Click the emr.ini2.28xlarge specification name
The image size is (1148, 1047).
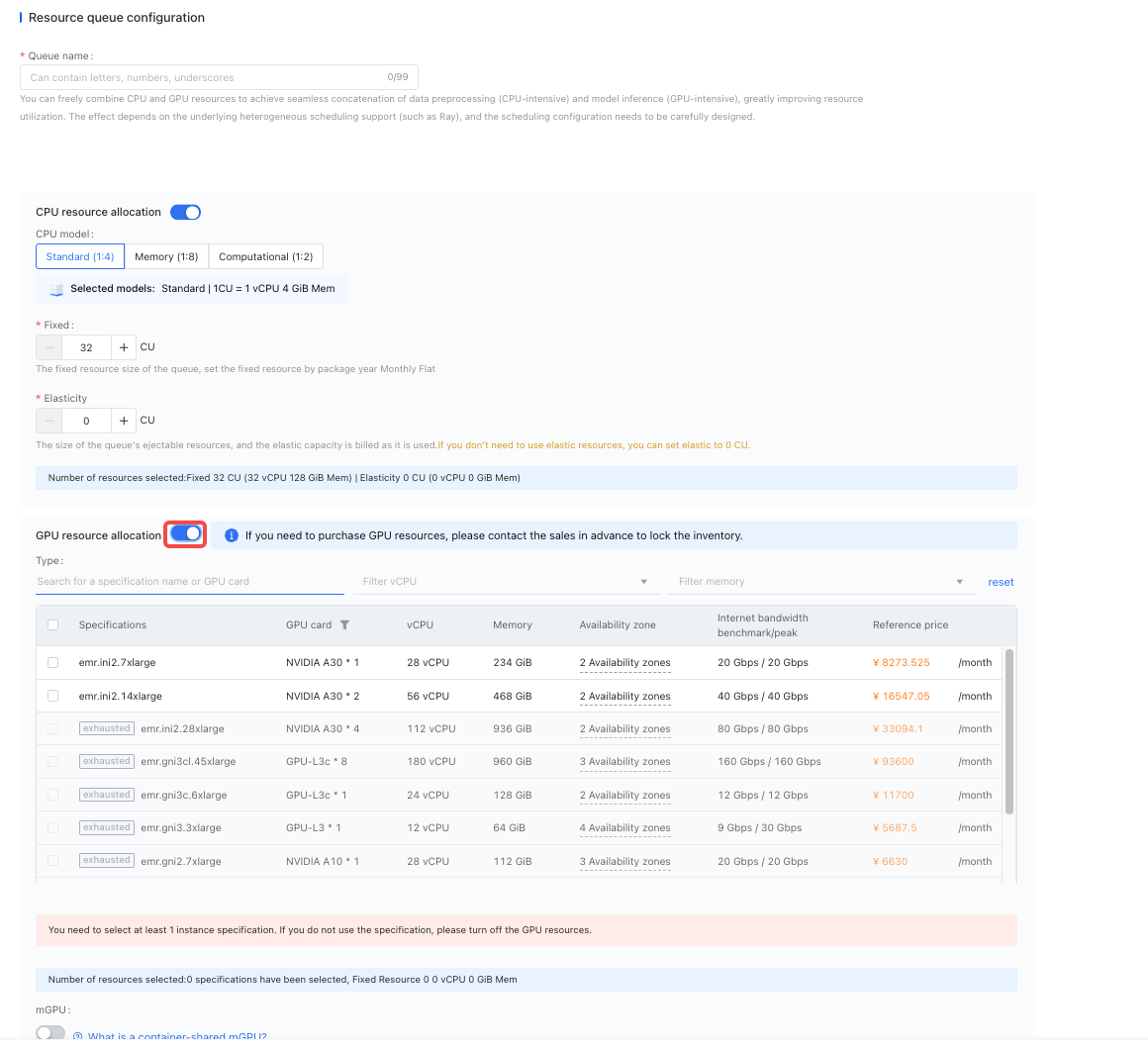182,729
